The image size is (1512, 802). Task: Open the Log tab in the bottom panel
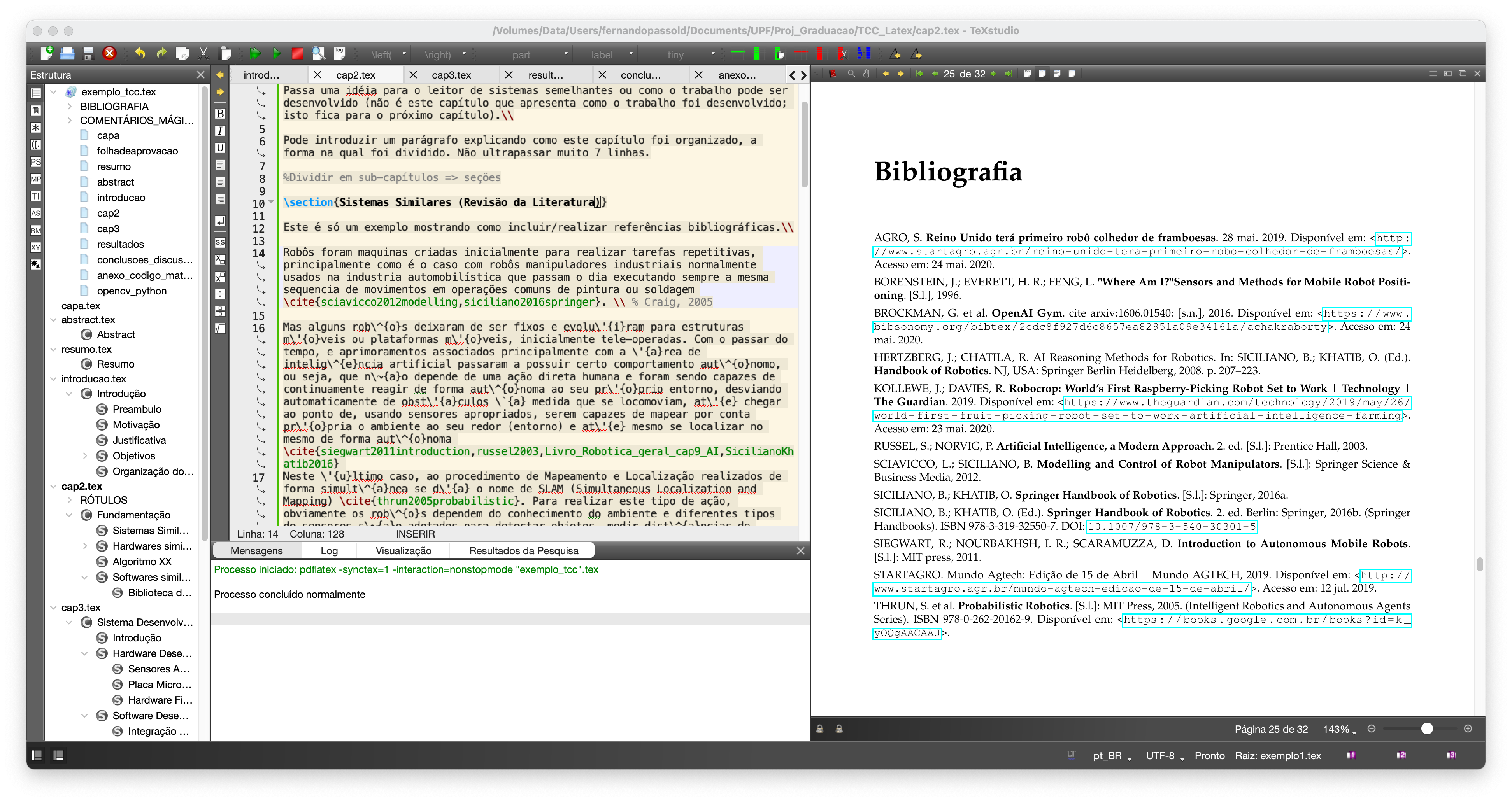pos(329,551)
